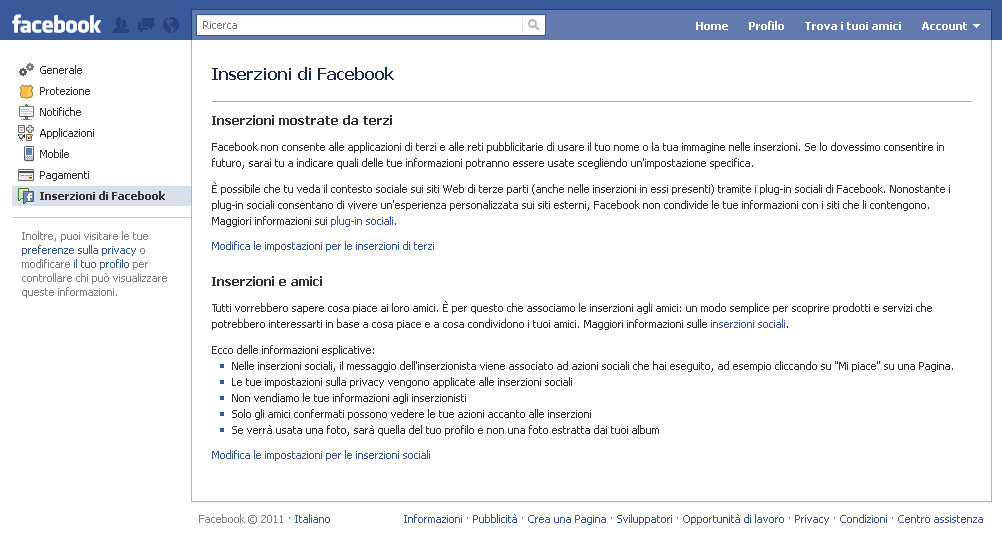Screen dimensions: 1002x541
Task: Open preferenze sulla privacy link
Action: [79, 250]
